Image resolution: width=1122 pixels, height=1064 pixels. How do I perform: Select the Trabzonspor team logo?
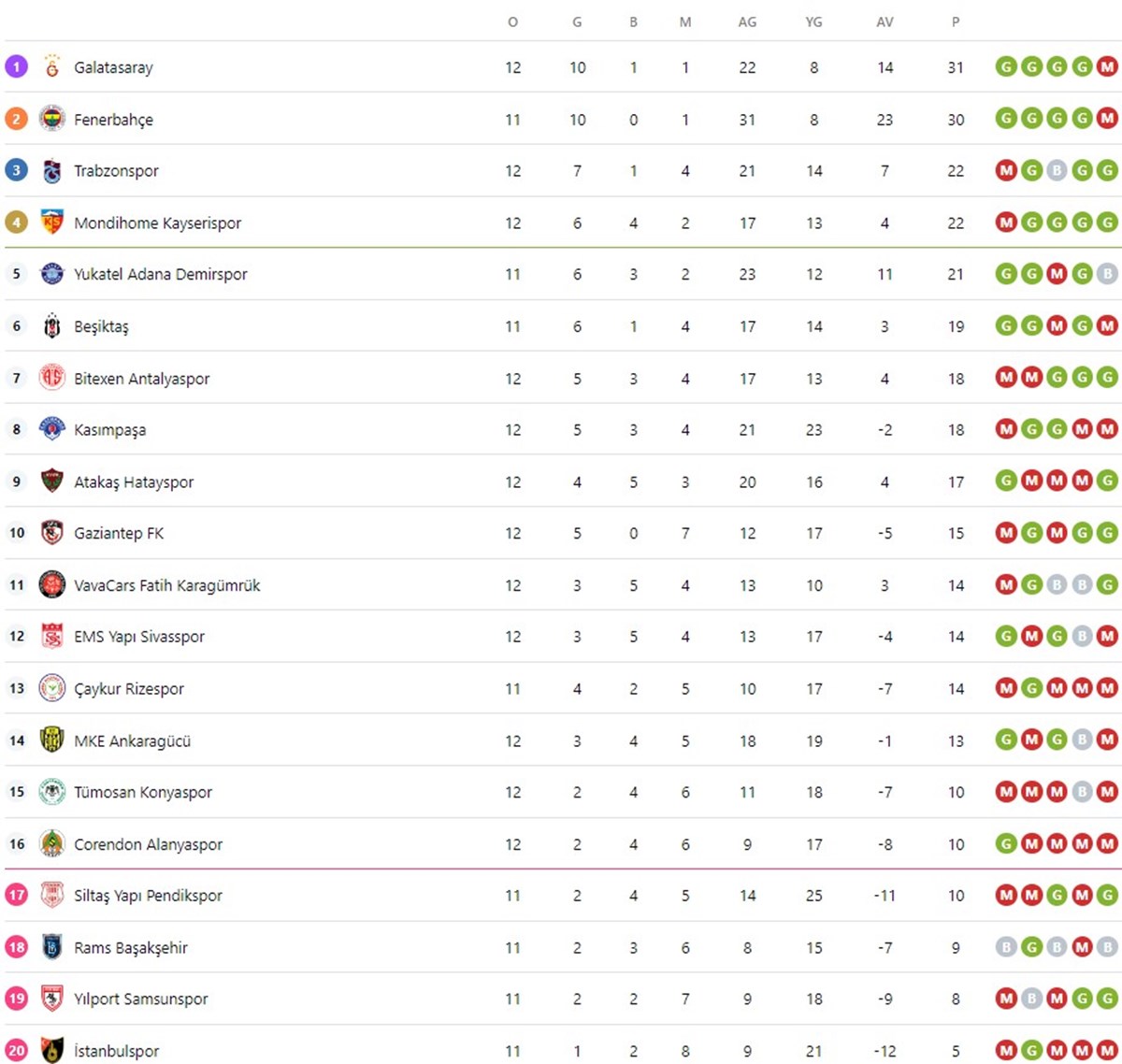(x=52, y=170)
